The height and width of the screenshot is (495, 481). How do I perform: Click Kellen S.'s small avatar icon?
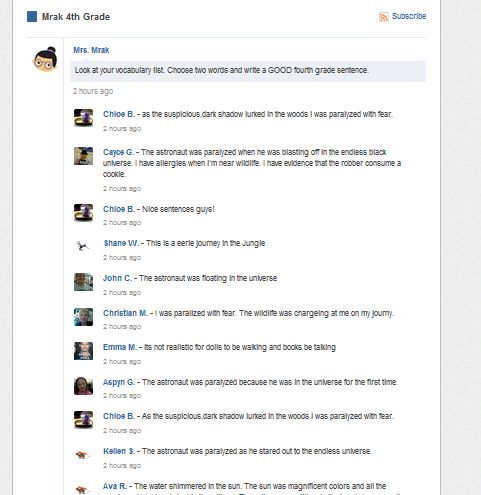(83, 455)
